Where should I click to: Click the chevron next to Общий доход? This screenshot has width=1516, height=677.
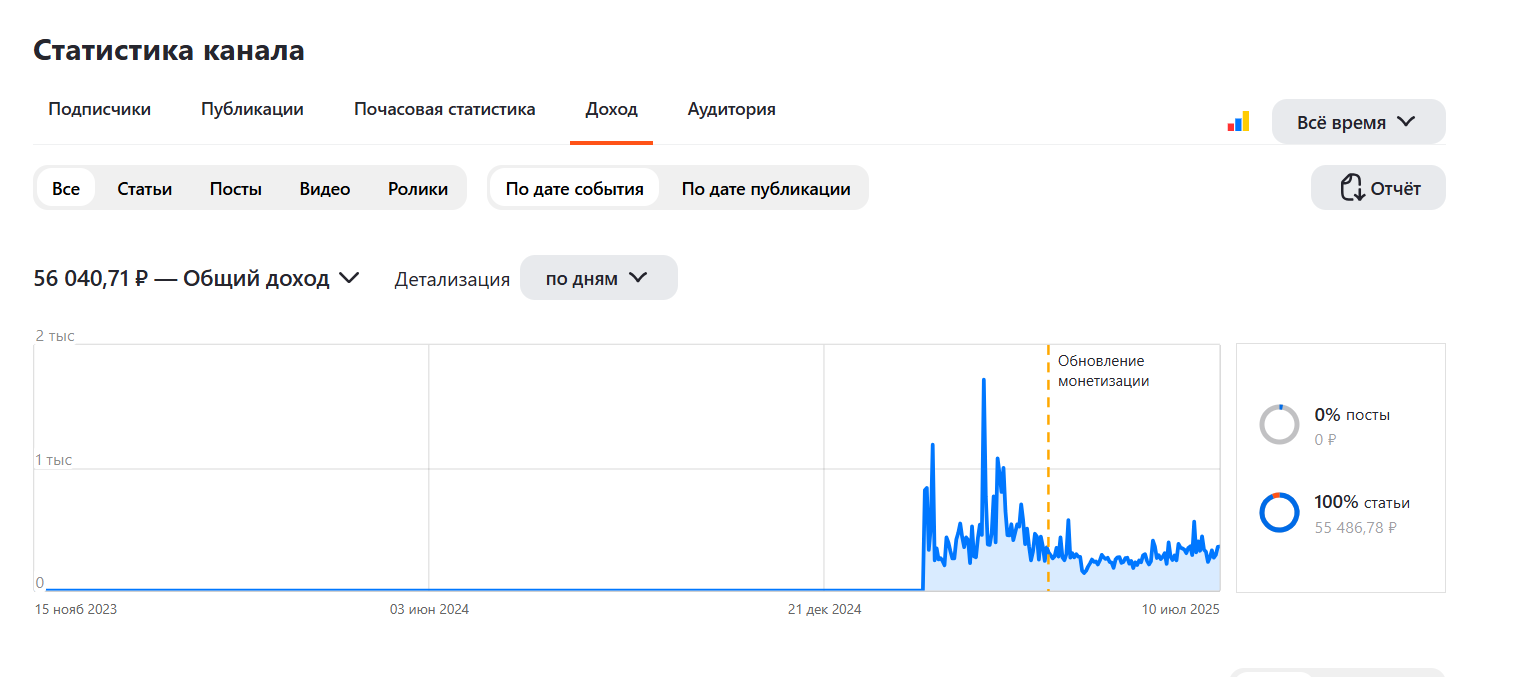coord(349,279)
